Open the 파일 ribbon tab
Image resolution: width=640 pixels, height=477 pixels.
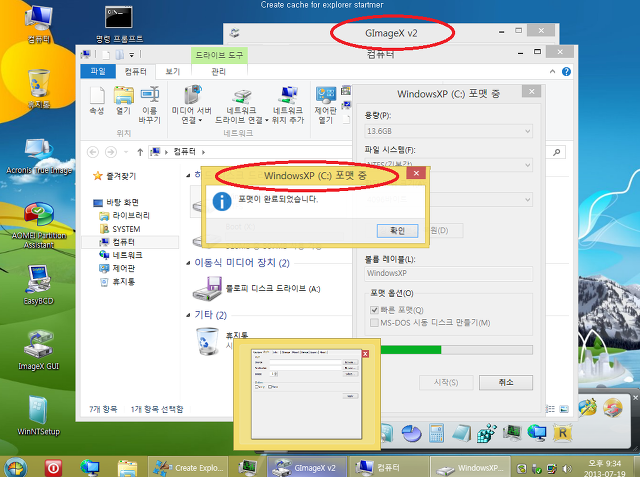tap(98, 71)
